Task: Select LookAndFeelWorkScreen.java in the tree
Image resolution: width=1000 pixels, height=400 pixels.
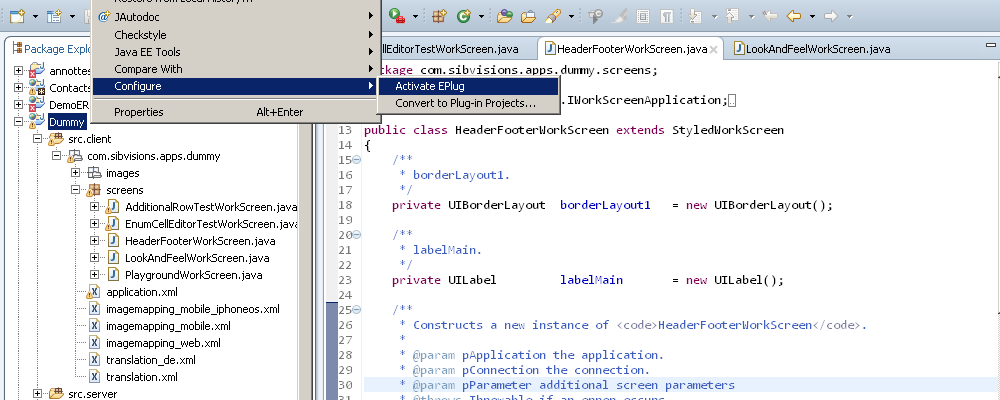Action: pyautogui.click(x=197, y=258)
